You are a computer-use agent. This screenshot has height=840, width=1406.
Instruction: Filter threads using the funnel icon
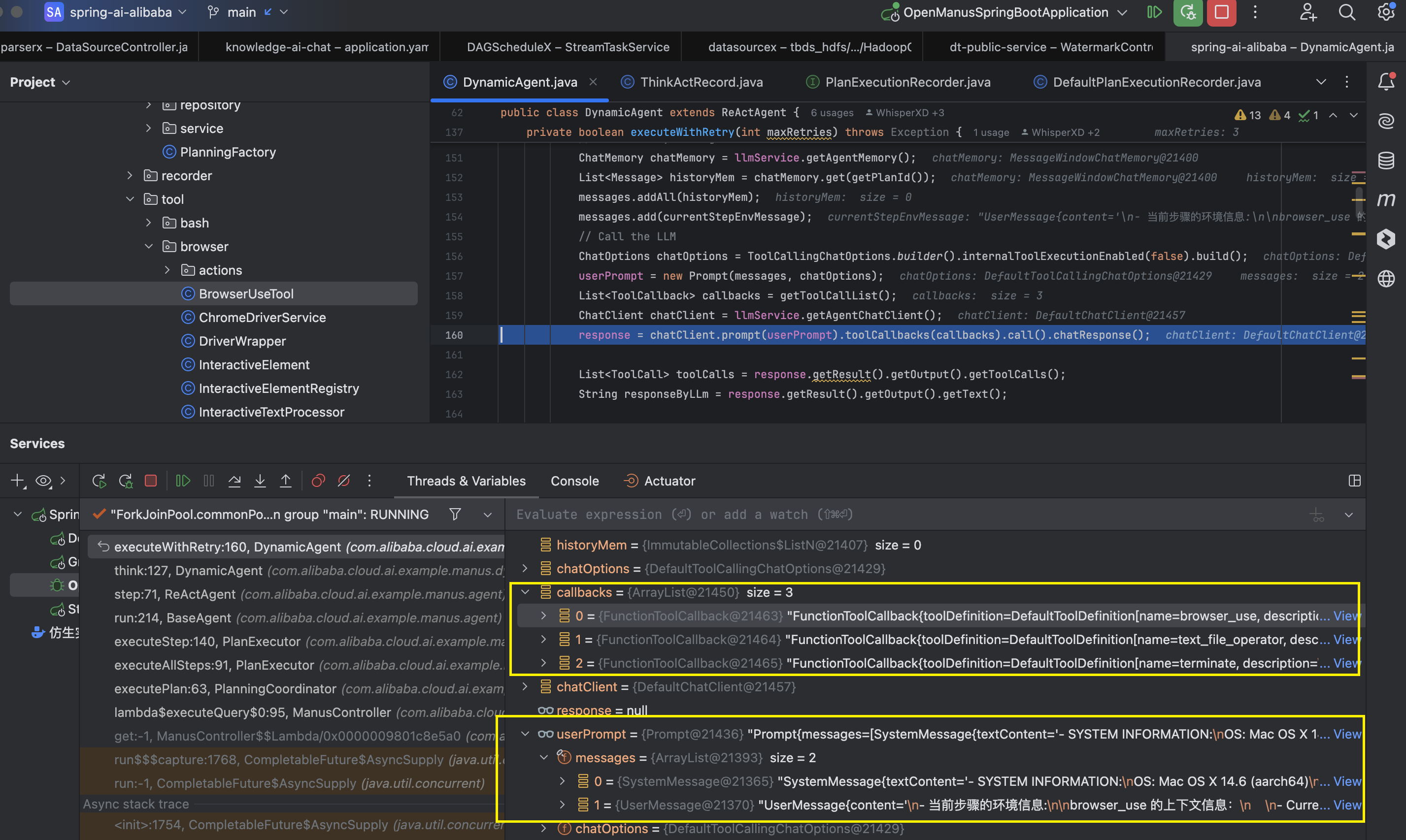[x=455, y=514]
